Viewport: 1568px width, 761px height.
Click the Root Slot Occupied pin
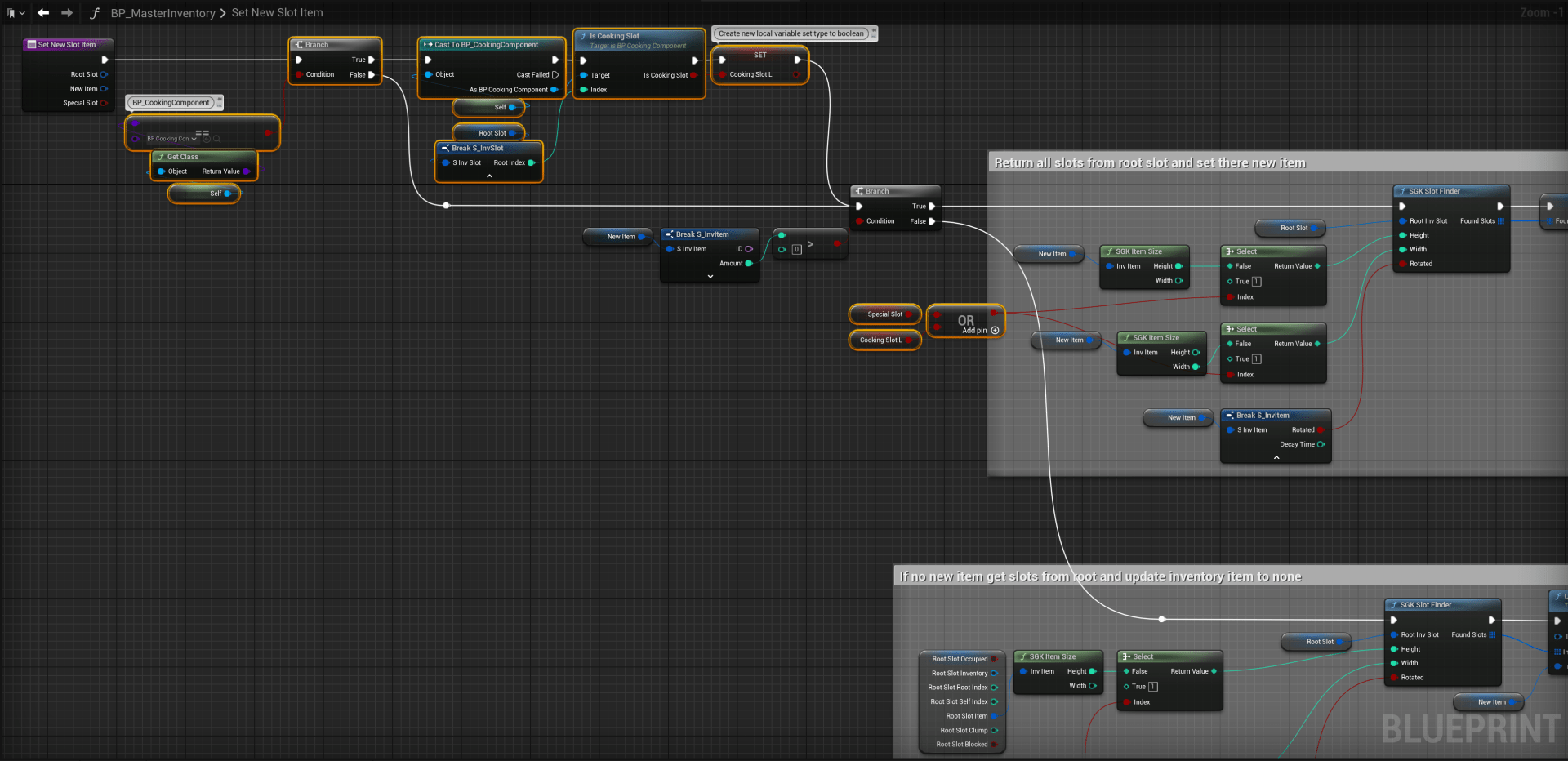994,659
